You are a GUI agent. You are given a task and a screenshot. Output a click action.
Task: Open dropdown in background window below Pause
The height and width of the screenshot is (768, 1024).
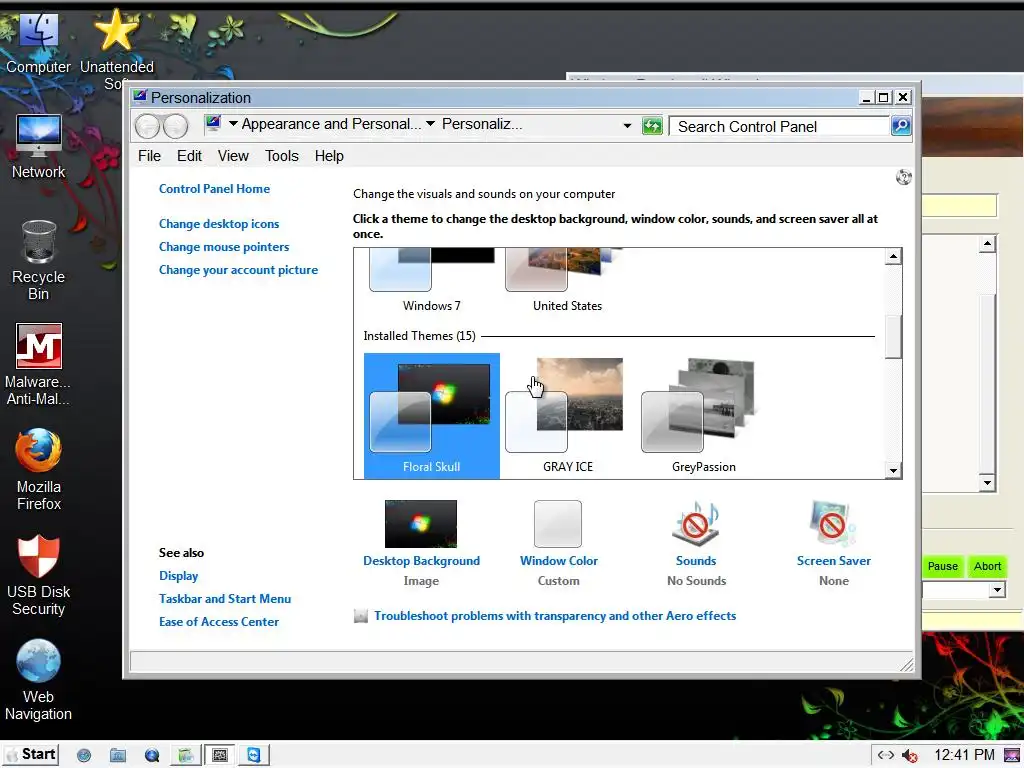point(997,590)
